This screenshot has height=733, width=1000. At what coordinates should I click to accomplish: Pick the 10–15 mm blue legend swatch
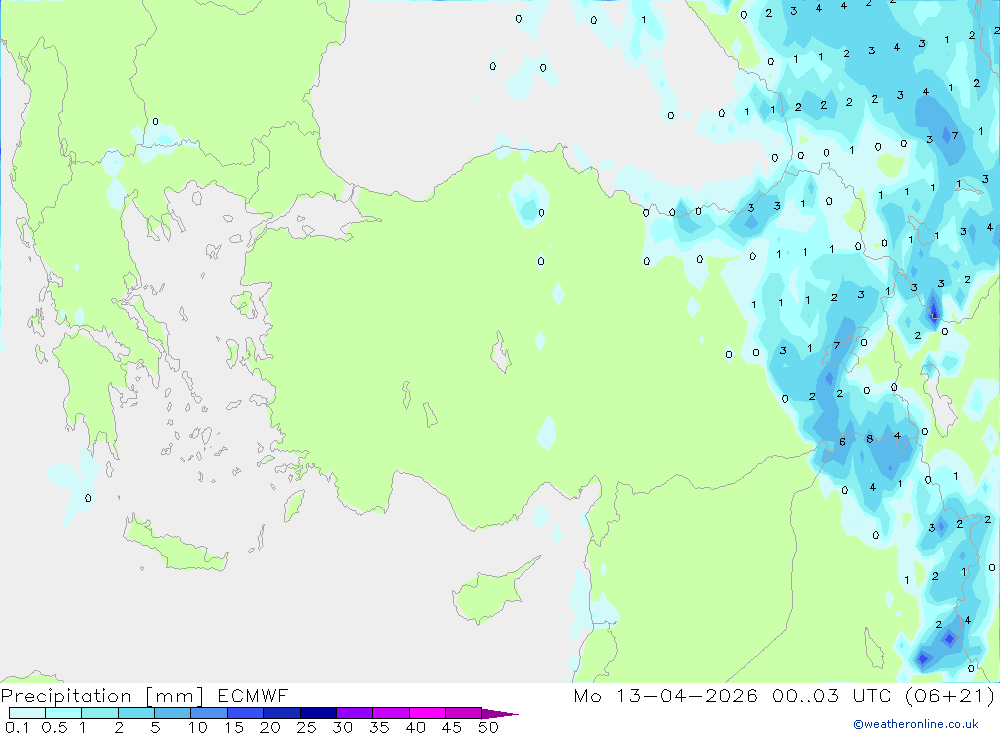[x=209, y=713]
